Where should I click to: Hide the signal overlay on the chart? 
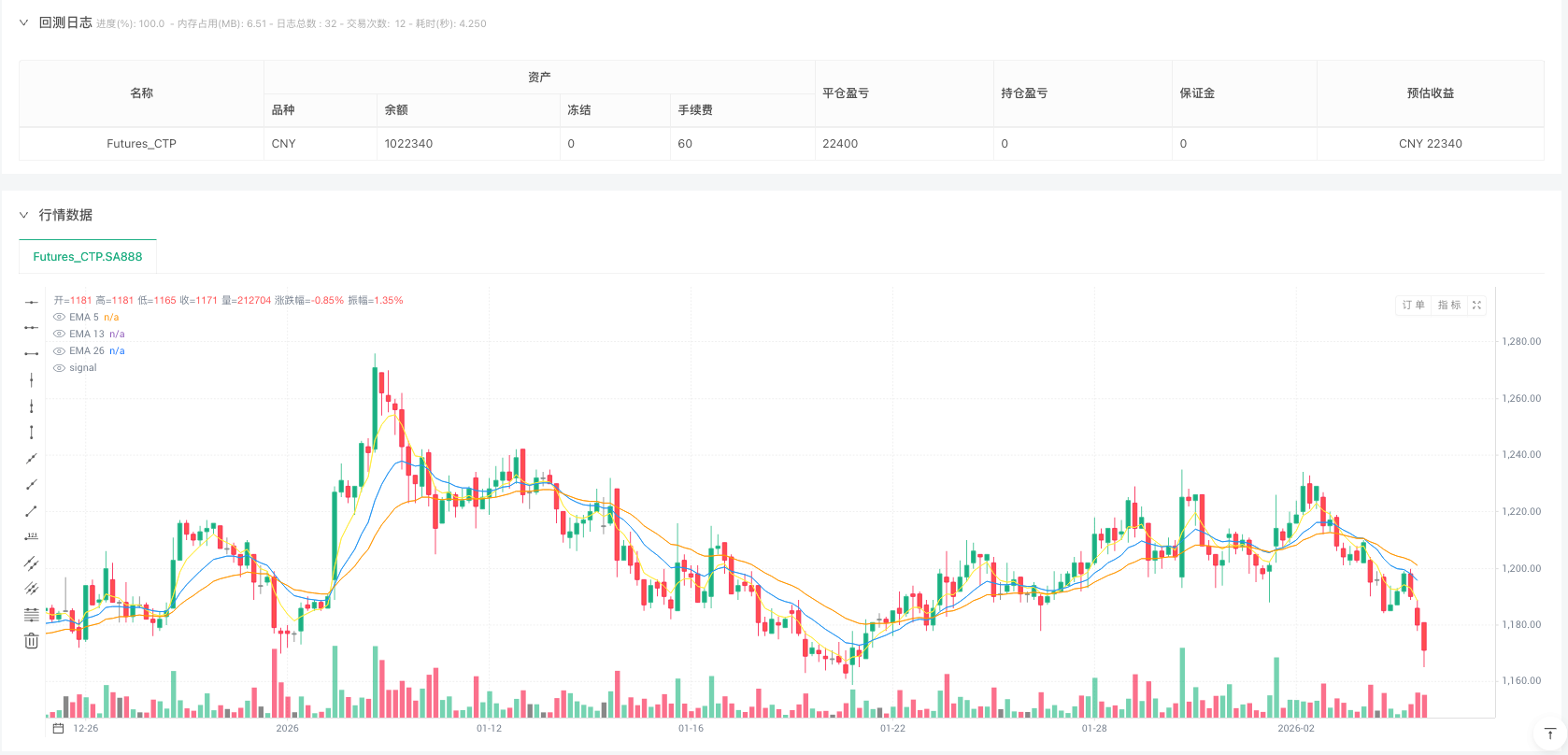pos(59,368)
